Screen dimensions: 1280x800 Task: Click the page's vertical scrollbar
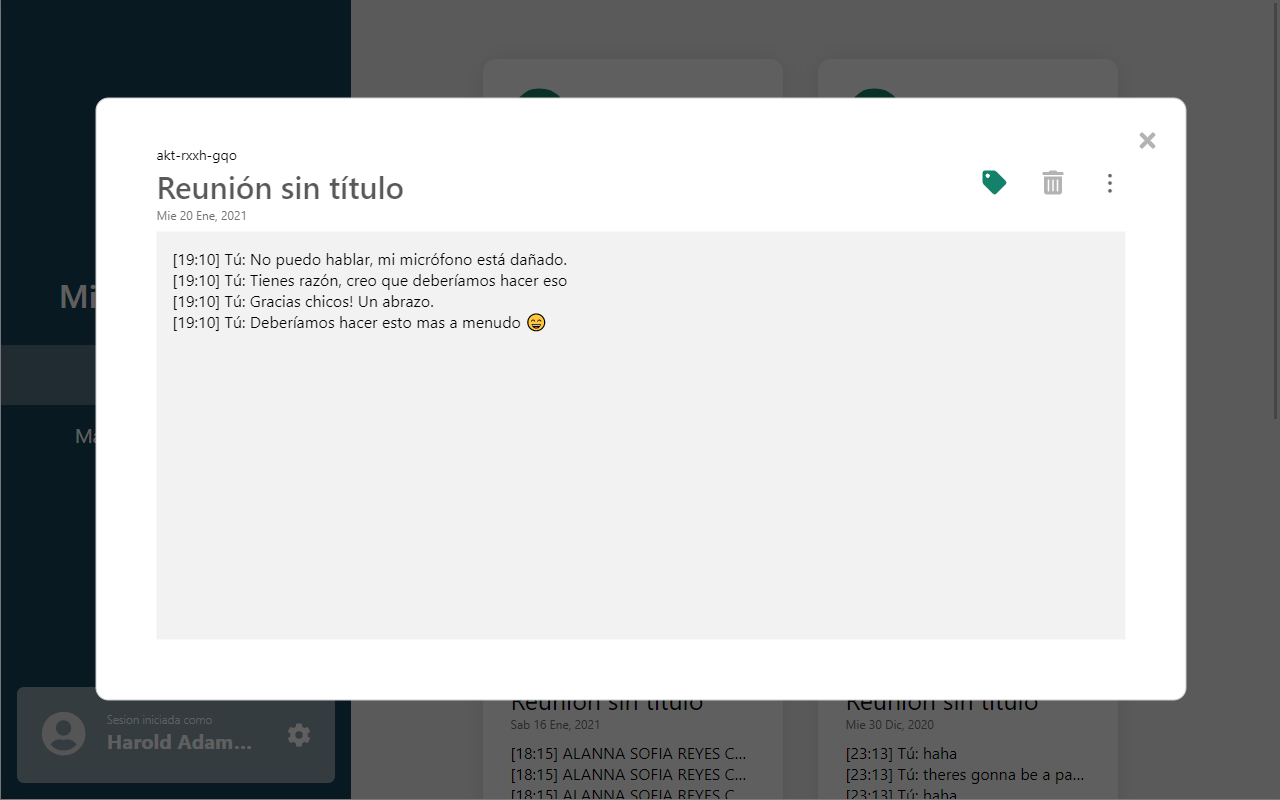tap(1275, 210)
